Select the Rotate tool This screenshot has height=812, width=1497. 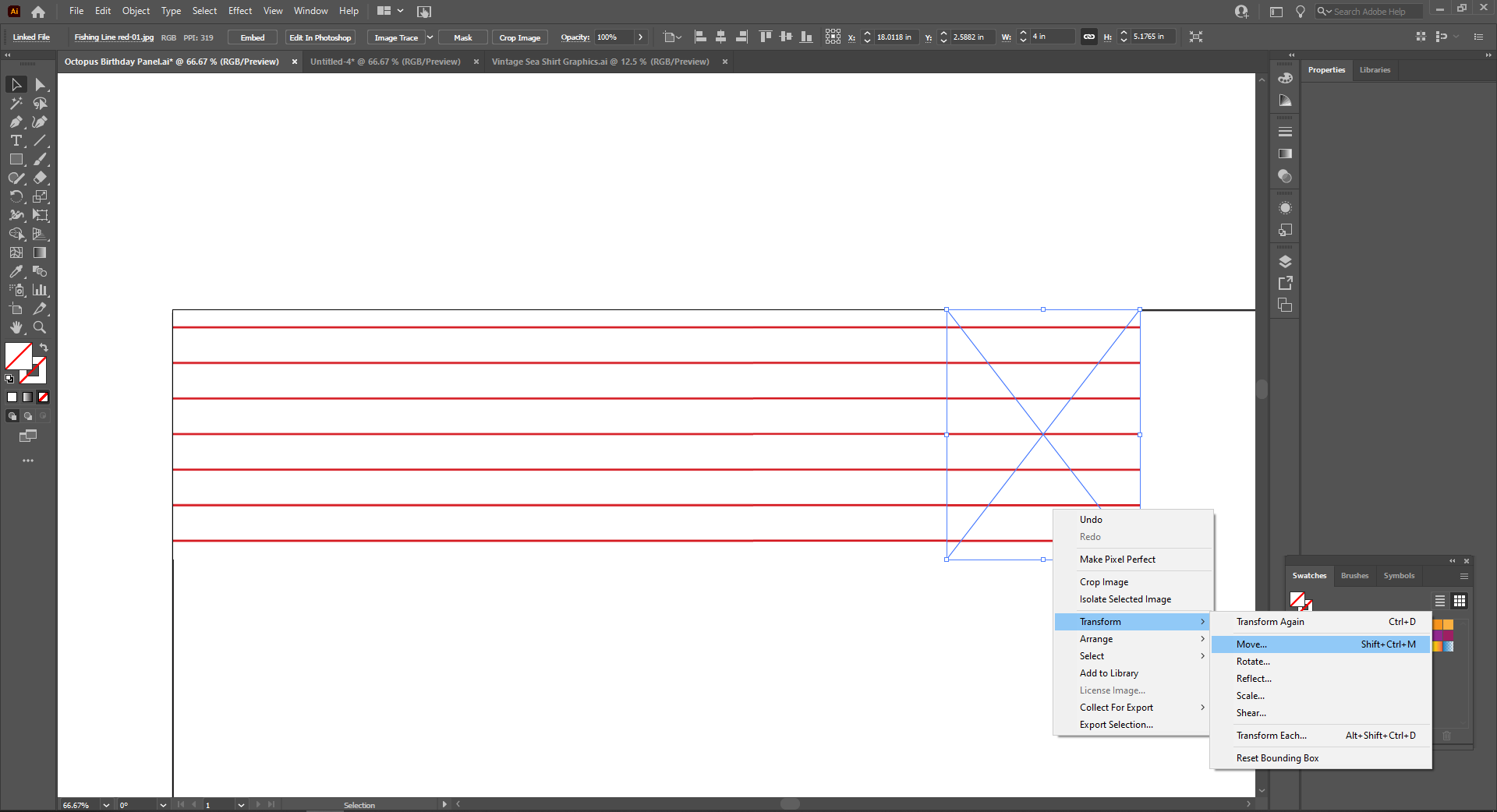(16, 196)
